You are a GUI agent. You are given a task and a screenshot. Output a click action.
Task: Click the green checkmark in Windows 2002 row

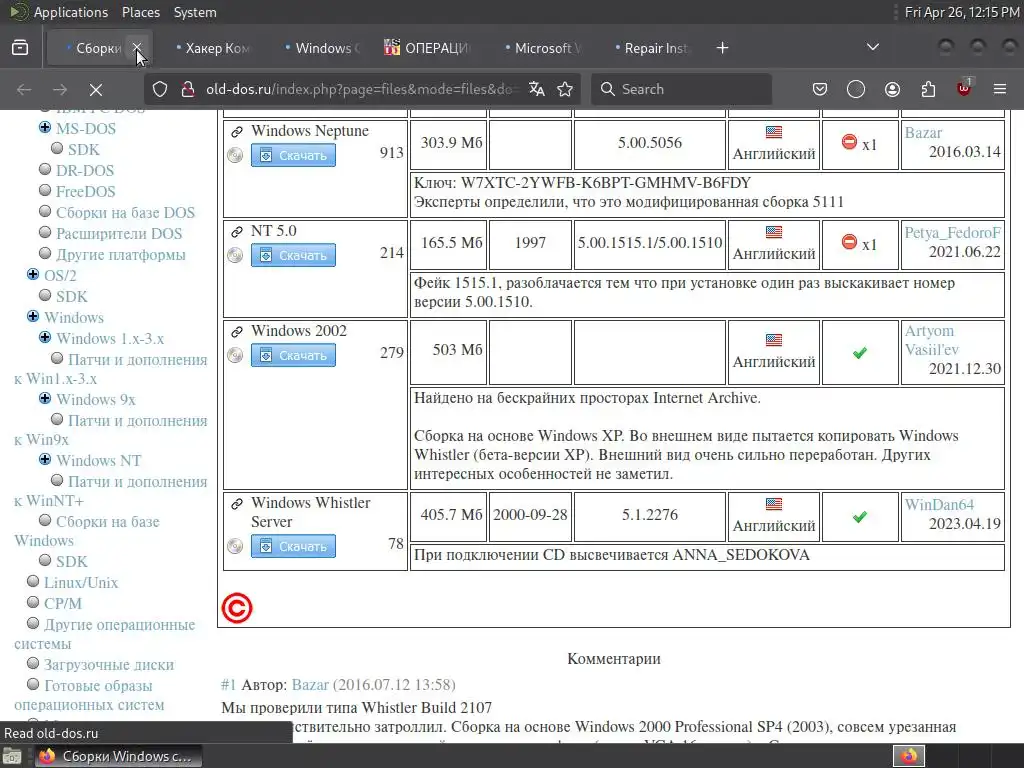point(860,353)
